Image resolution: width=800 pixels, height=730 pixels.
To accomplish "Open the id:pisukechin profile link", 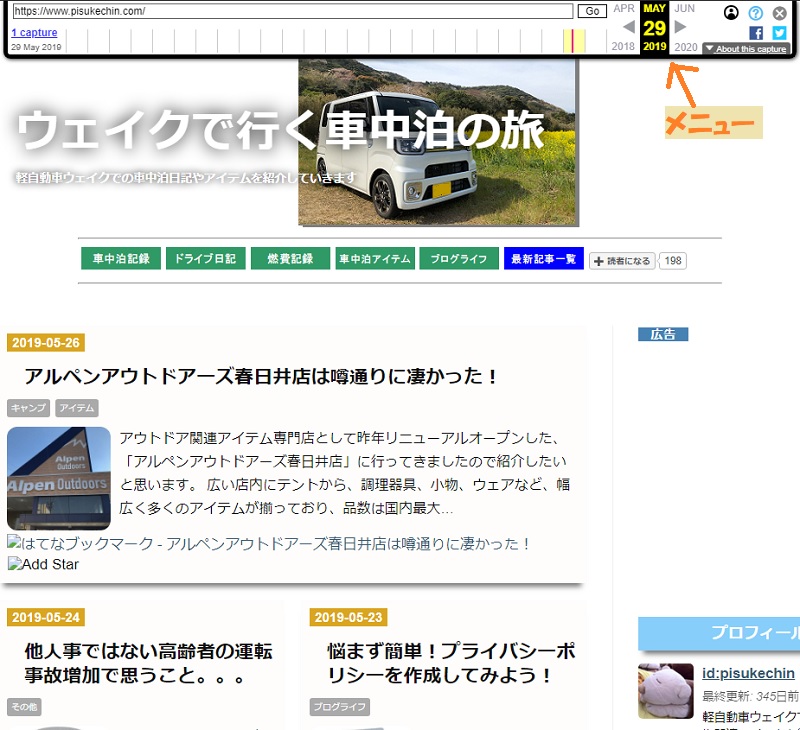I will (748, 673).
